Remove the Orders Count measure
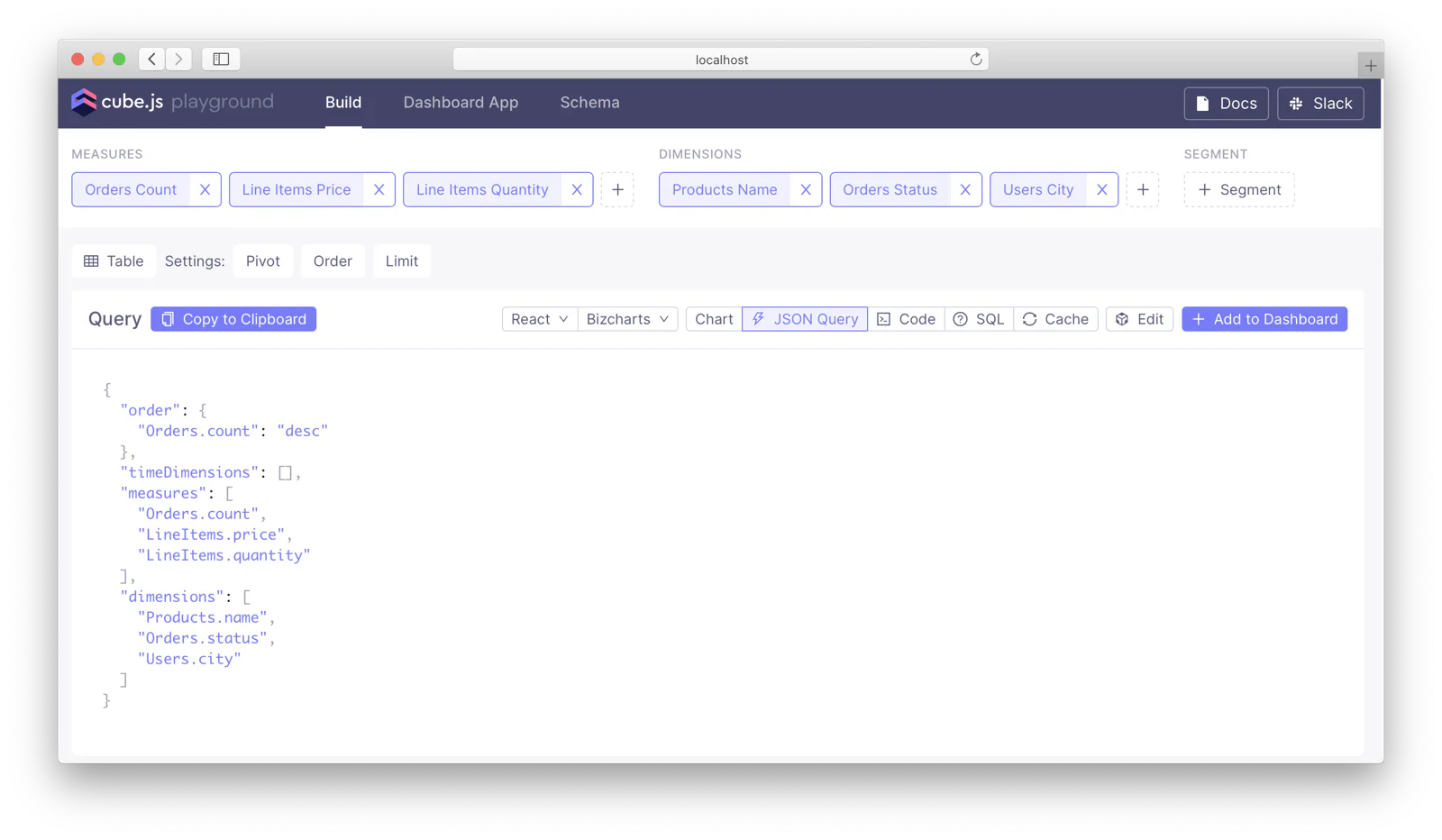This screenshot has width=1442, height=840. pos(205,189)
